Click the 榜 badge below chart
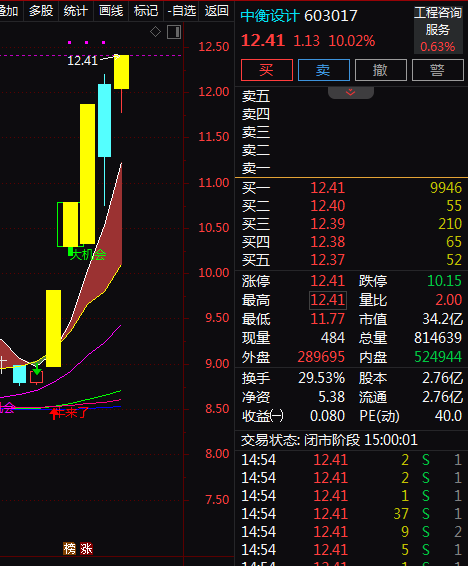 70,548
